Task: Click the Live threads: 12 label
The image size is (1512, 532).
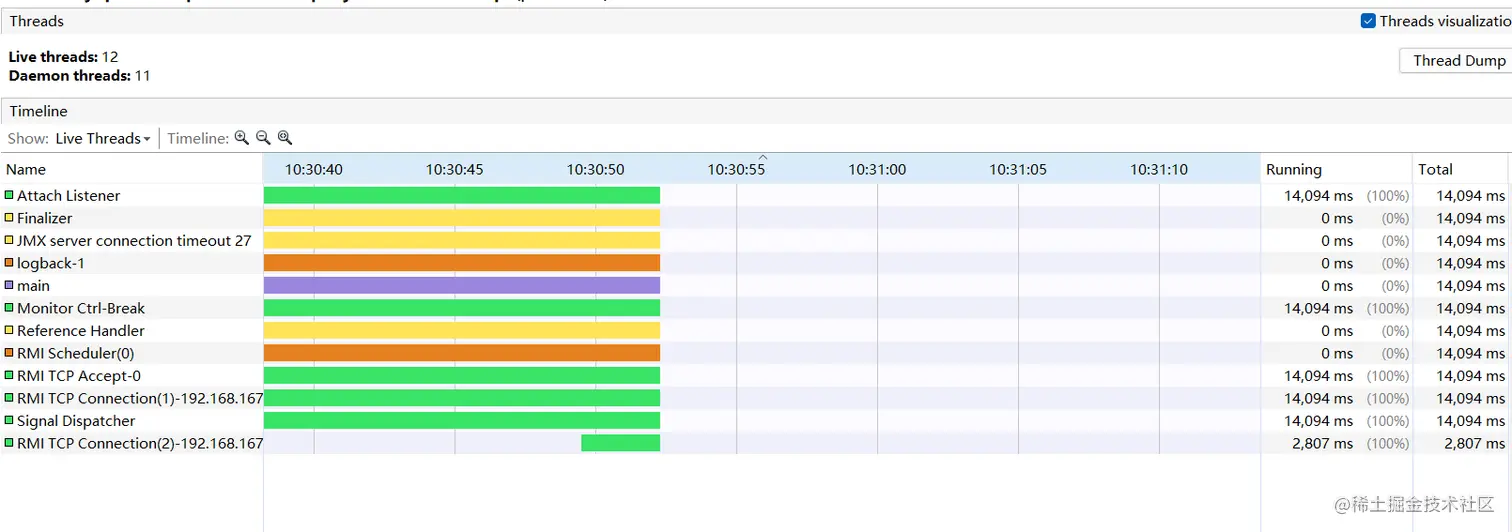Action: click(63, 57)
